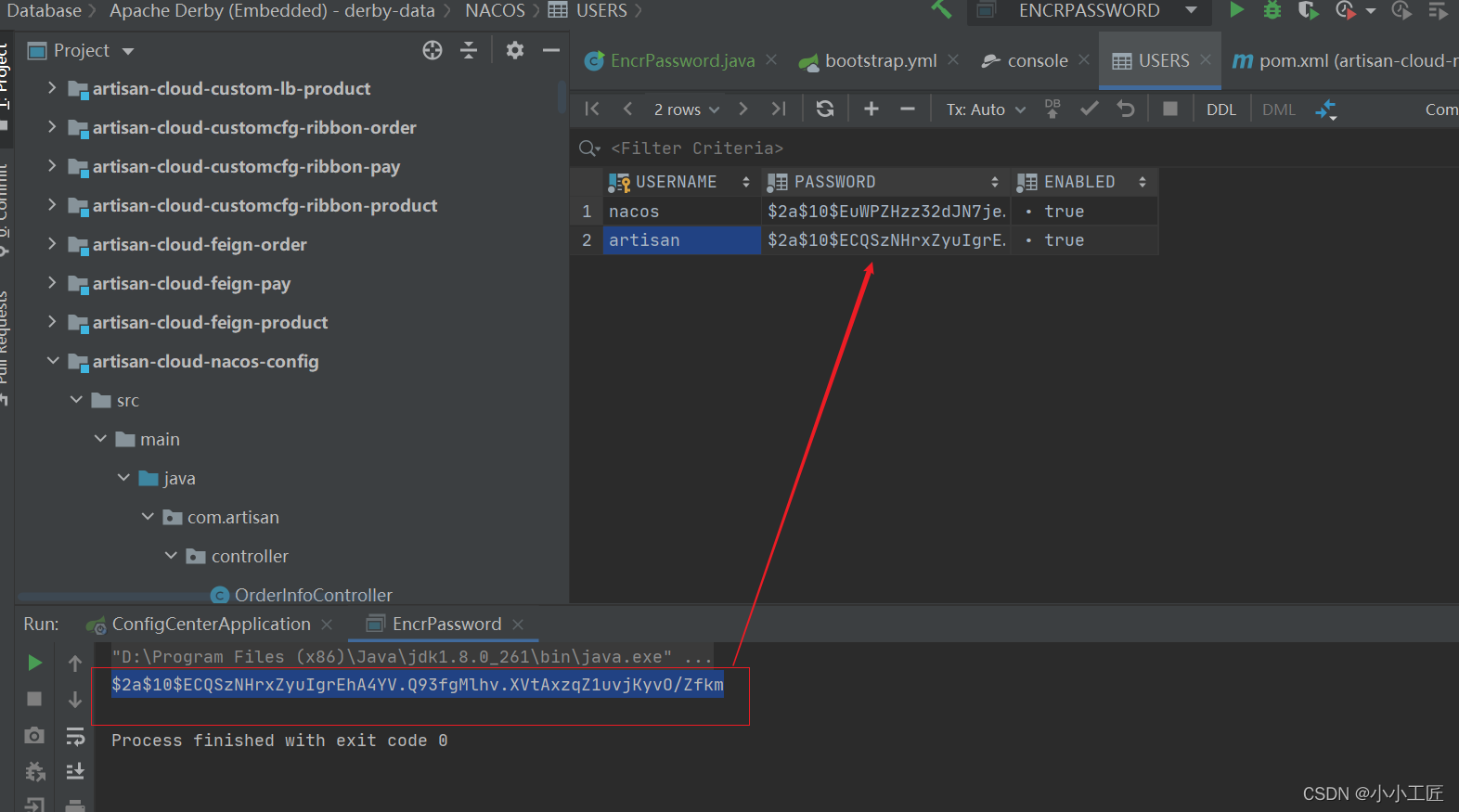Open the 2 rows page size selector
The image size is (1459, 812).
[x=686, y=110]
